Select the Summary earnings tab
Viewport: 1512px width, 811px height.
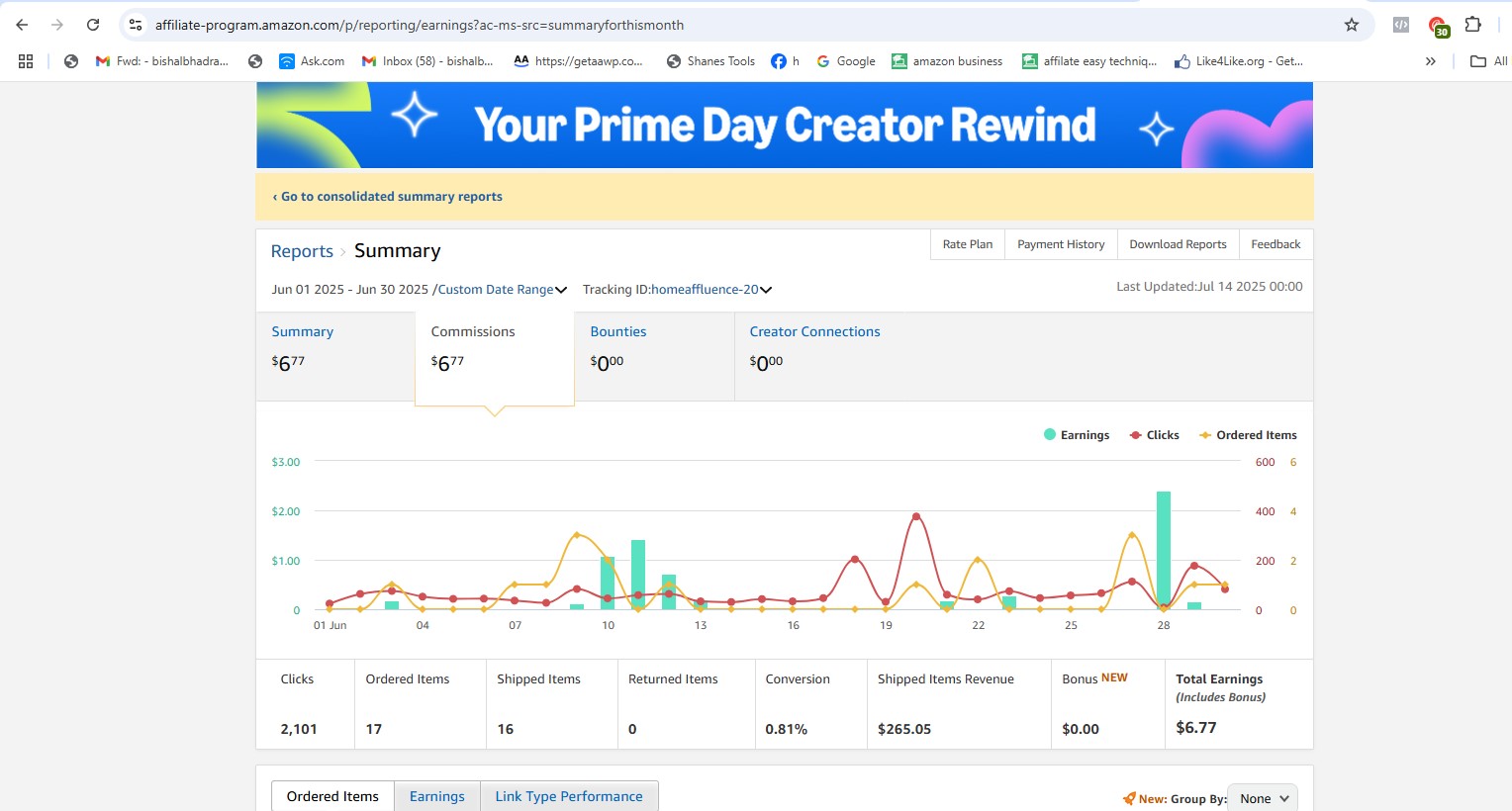pyautogui.click(x=334, y=357)
